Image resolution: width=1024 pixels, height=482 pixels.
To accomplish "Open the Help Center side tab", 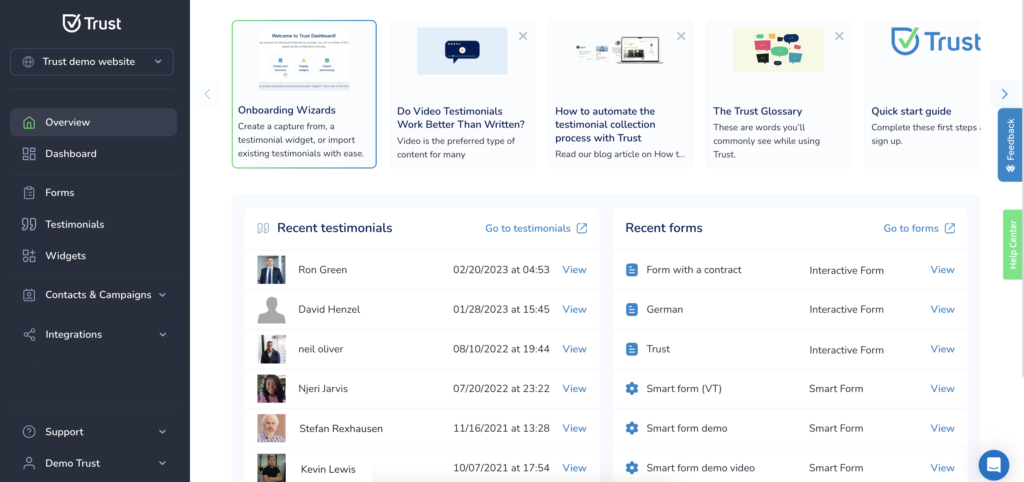I will pos(1013,244).
